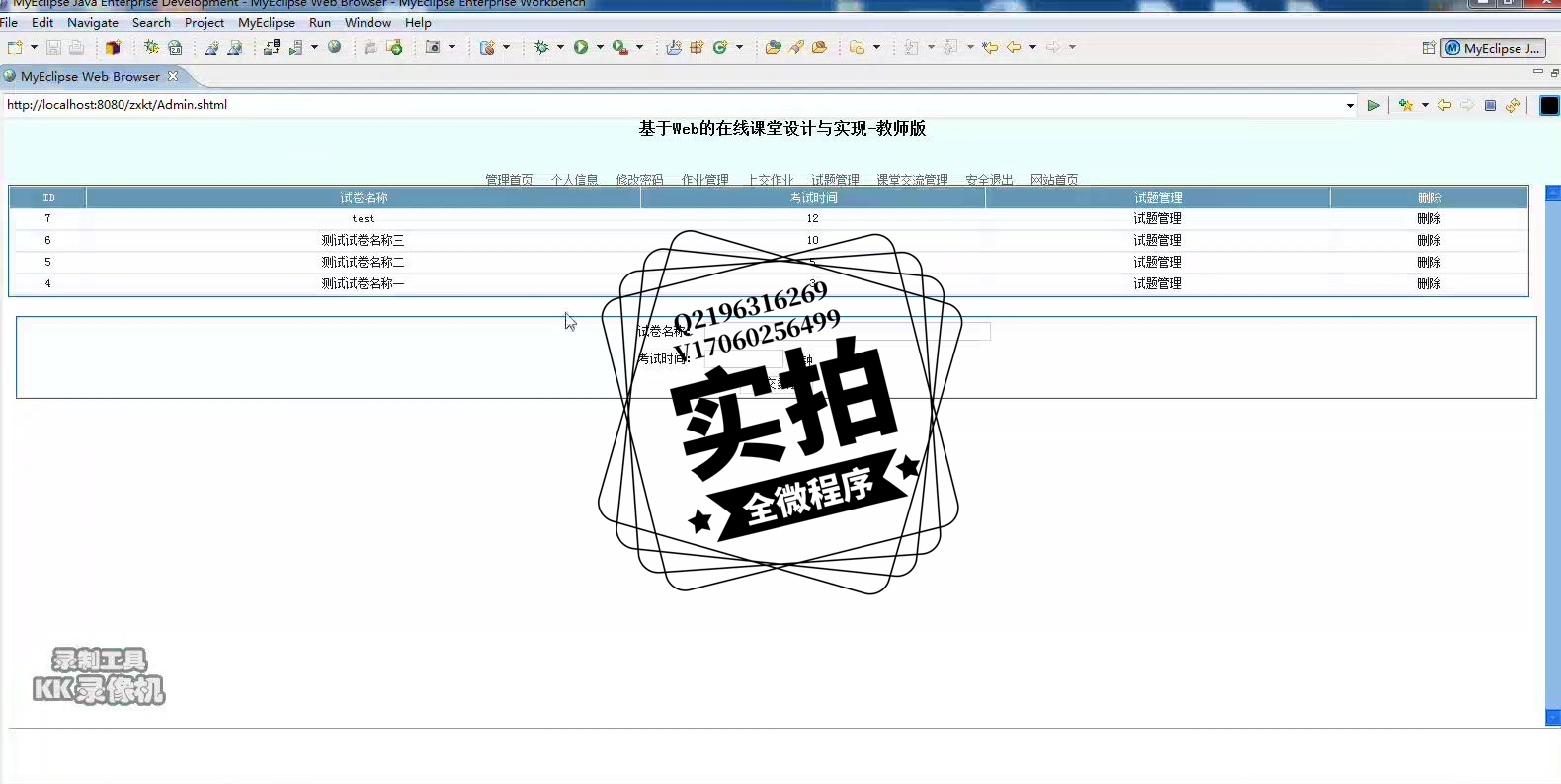This screenshot has height=784, width=1561.
Task: Click the browser Refresh icon
Action: pos(1513,105)
